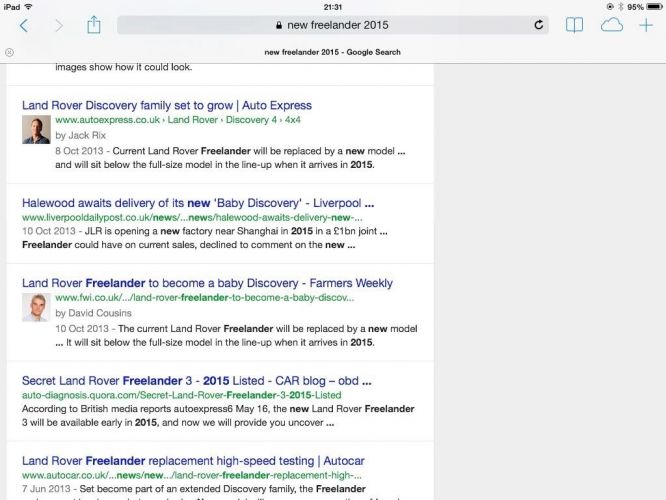Tap the padlock icon in the address bar
Screen dimensions: 666x500
tap(279, 25)
